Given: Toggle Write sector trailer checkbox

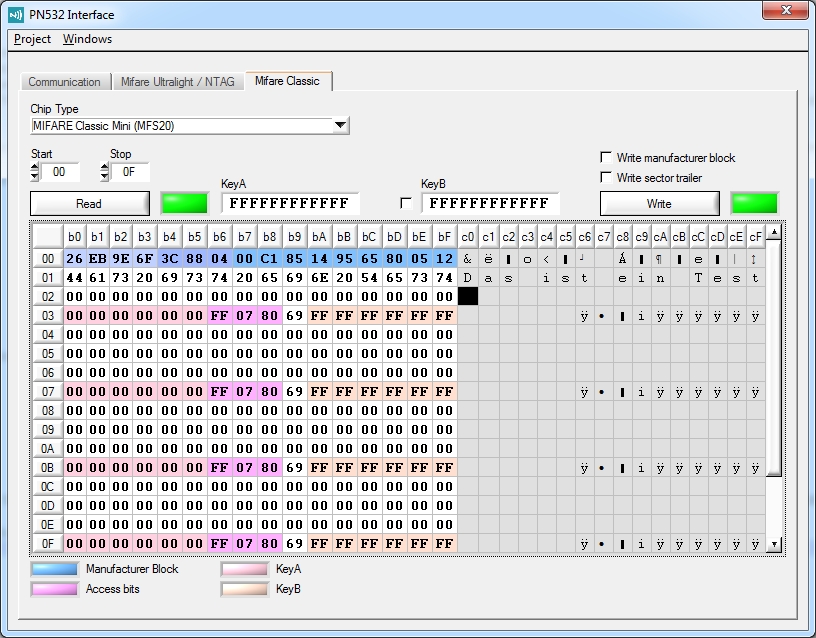Looking at the screenshot, I should 606,177.
